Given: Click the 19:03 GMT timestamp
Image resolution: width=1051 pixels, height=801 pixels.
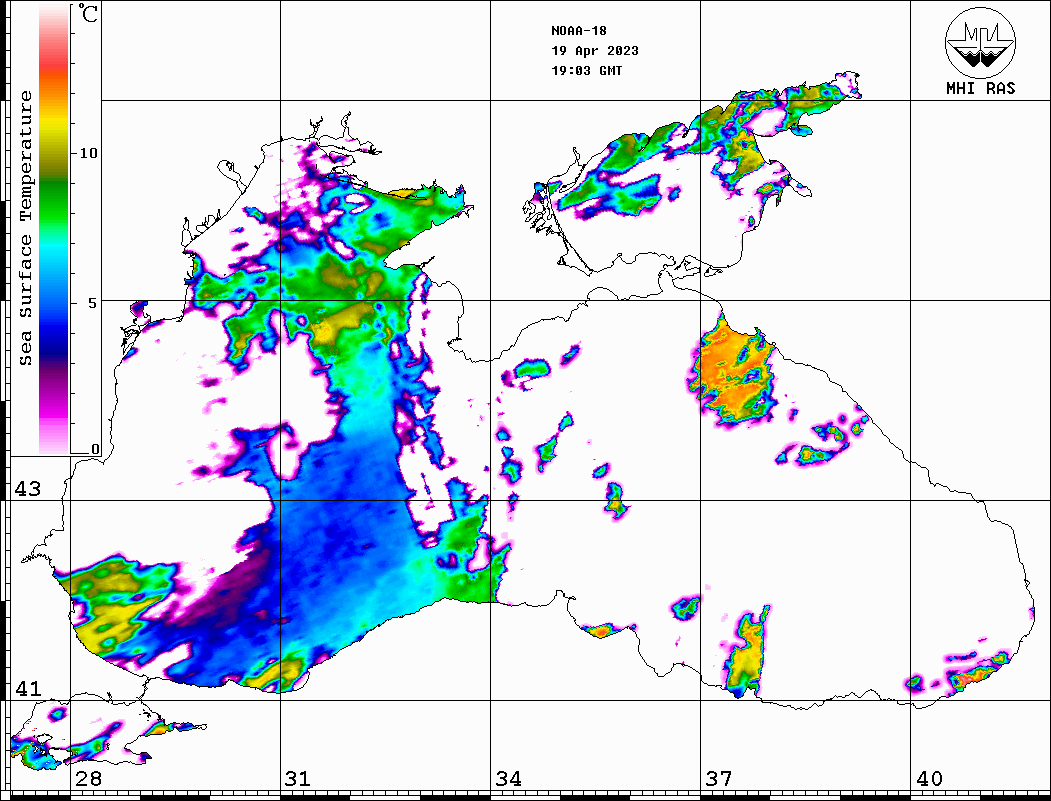Looking at the screenshot, I should click(x=586, y=71).
